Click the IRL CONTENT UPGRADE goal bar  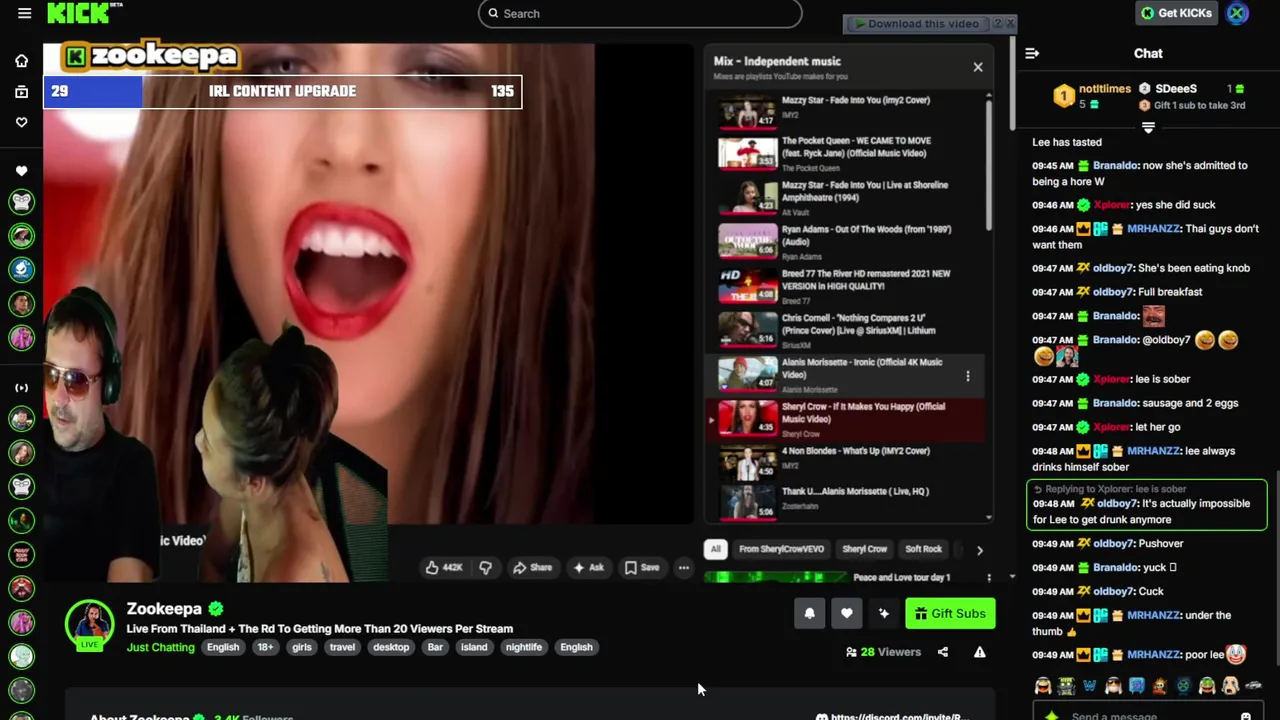coord(282,91)
